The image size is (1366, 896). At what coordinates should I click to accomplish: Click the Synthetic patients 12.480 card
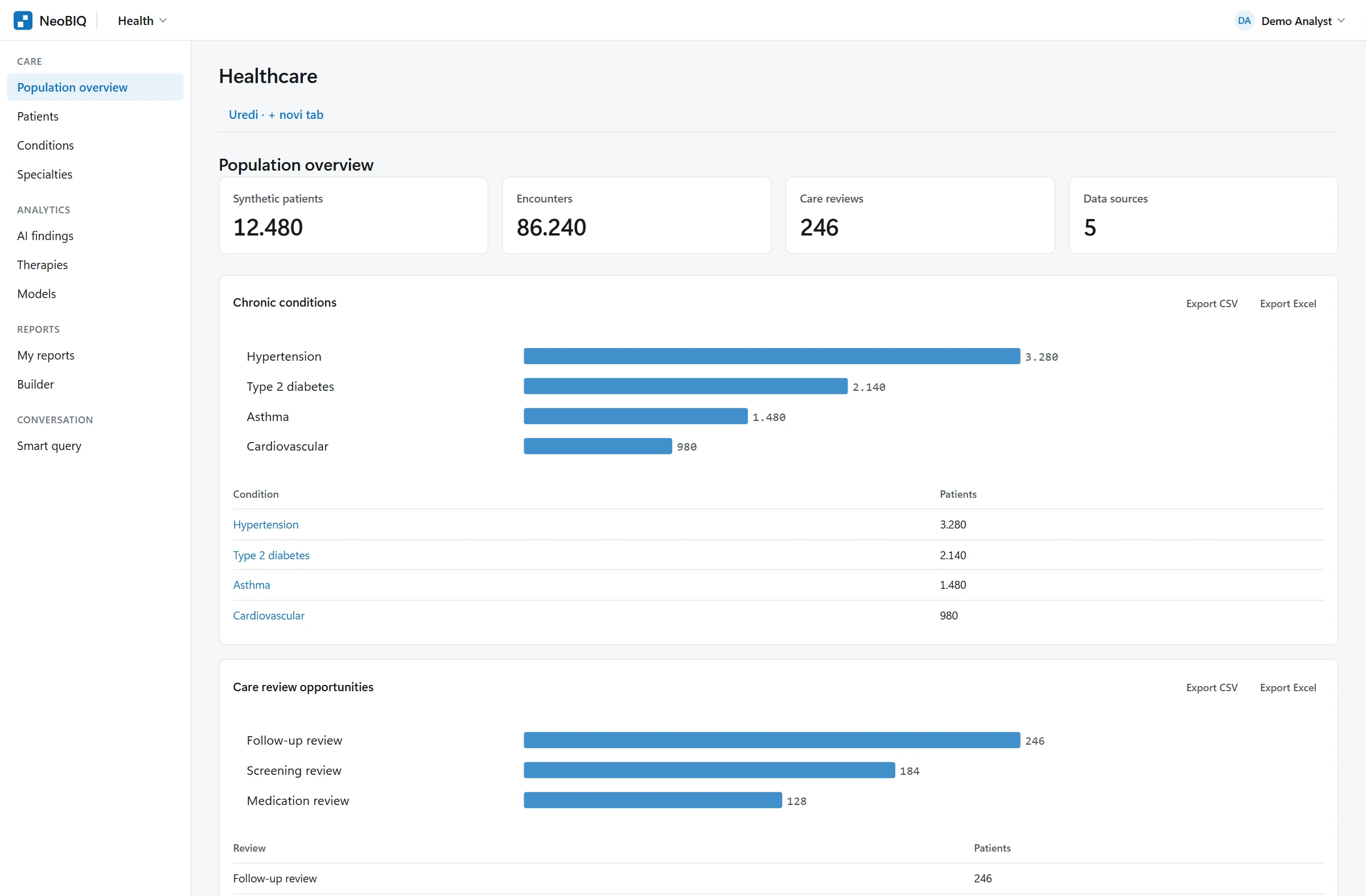tap(353, 216)
